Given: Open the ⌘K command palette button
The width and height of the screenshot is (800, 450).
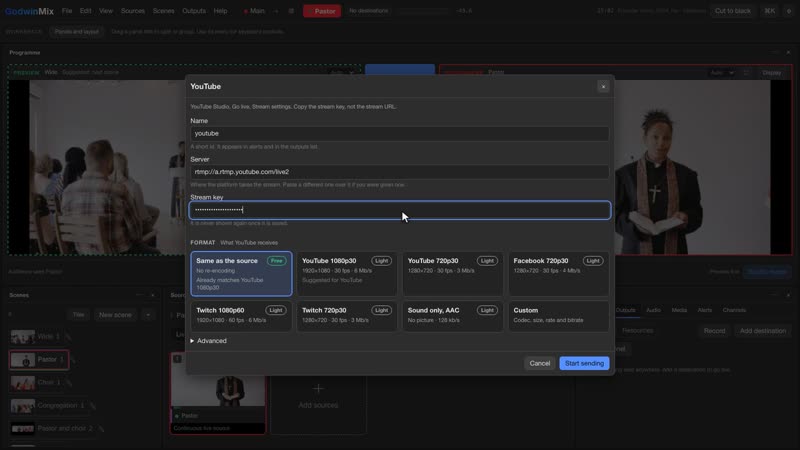Looking at the screenshot, I should [769, 11].
